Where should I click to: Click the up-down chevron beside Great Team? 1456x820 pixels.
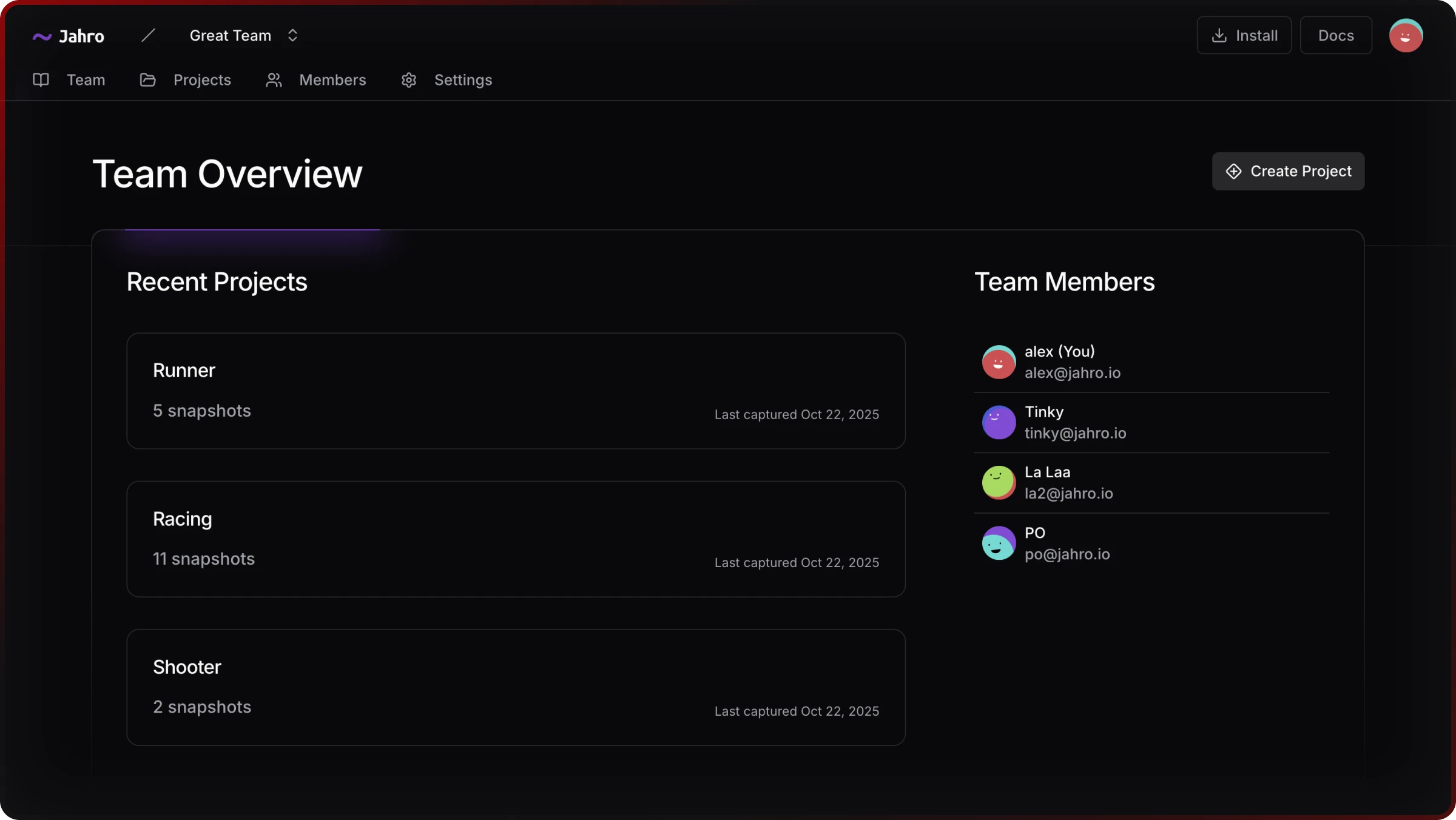click(x=292, y=36)
